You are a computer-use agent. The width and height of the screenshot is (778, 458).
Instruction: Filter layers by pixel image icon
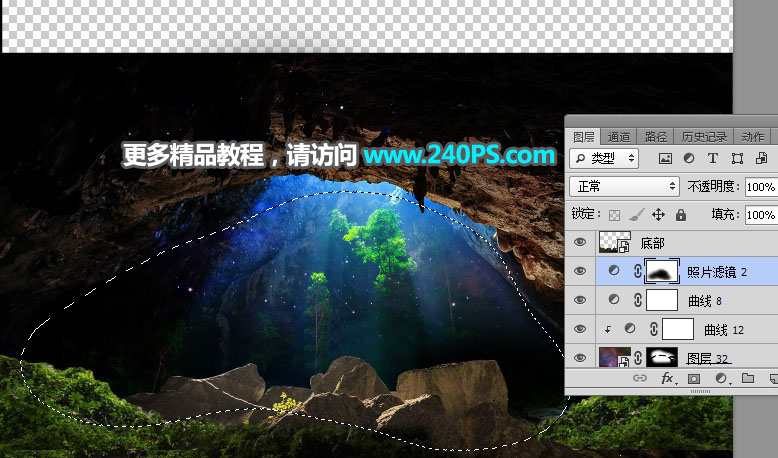point(665,158)
